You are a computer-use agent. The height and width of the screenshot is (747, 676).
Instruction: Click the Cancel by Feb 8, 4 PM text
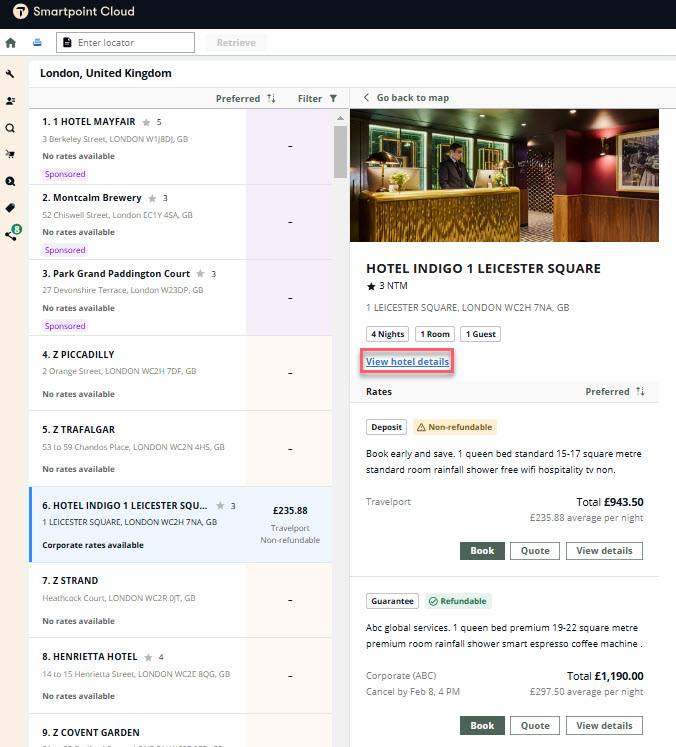413,692
